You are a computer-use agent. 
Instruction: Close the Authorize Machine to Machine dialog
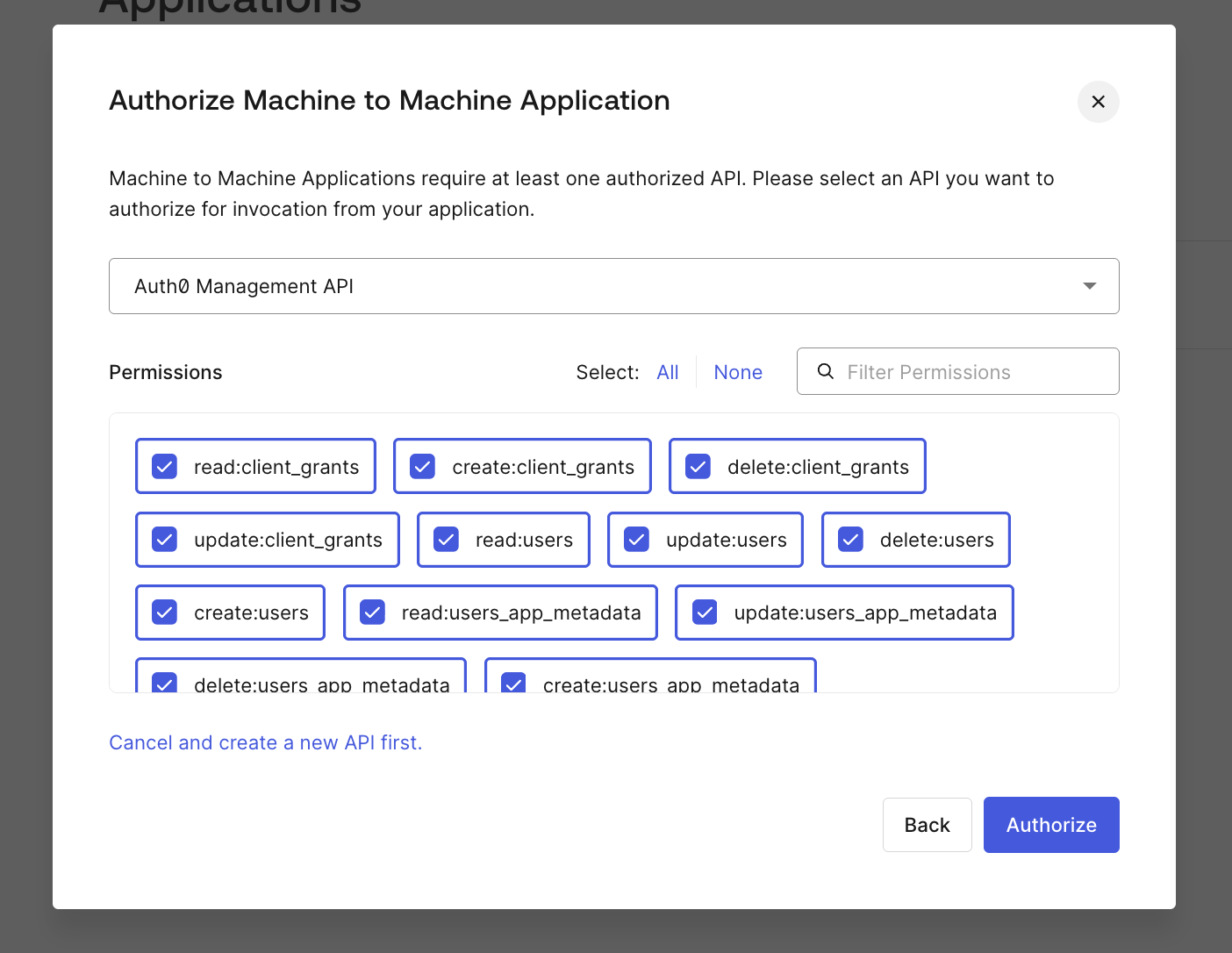pos(1098,102)
